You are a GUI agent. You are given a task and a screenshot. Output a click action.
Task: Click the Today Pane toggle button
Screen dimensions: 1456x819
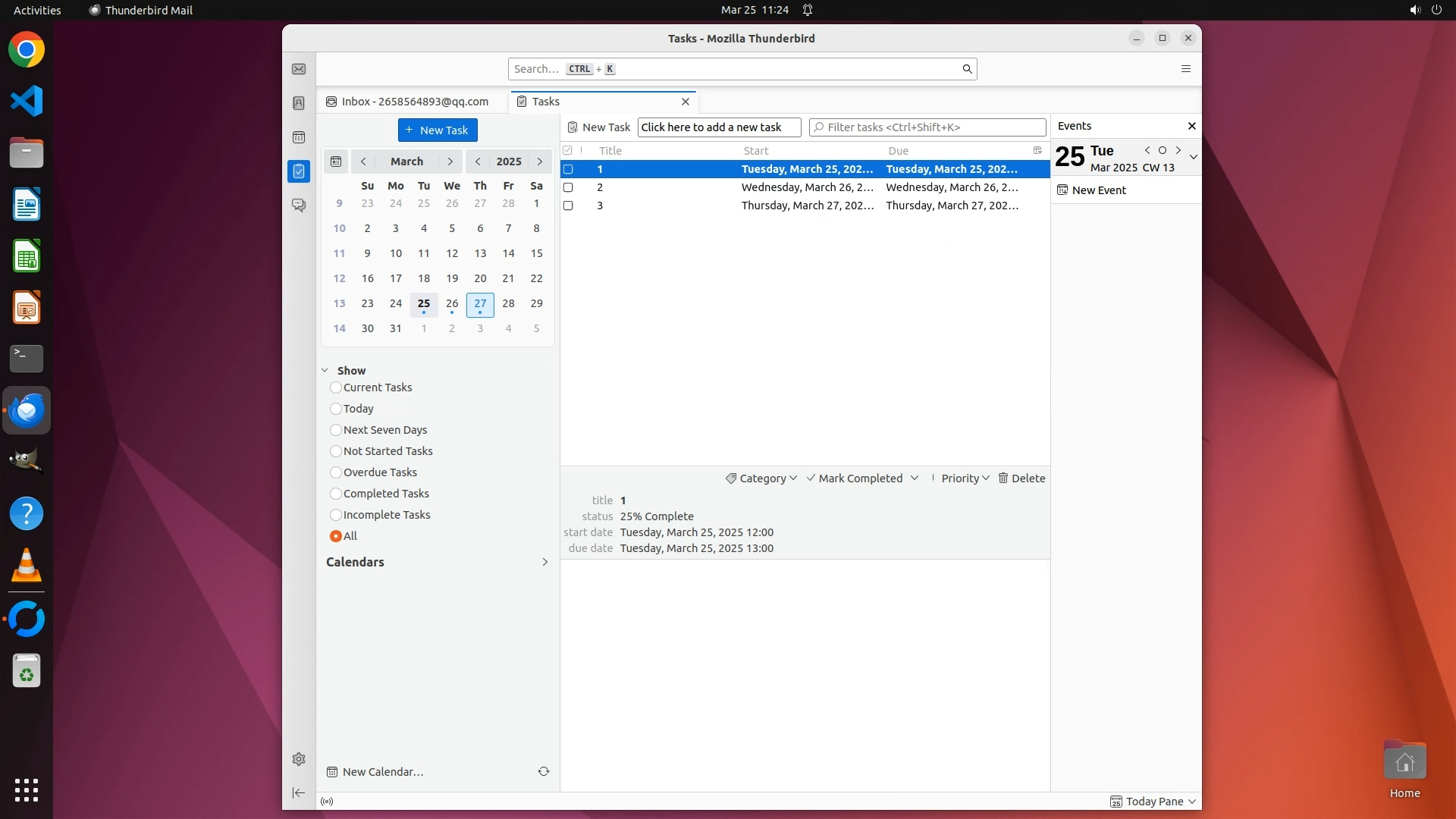(1153, 802)
